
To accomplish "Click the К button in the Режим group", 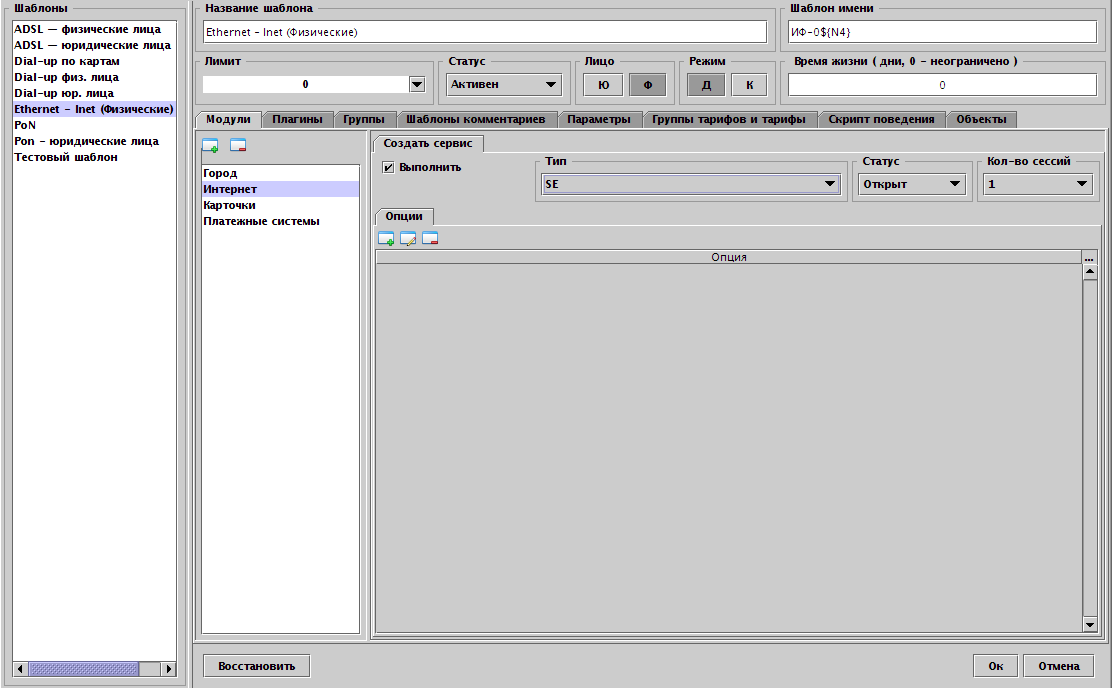I will point(748,84).
